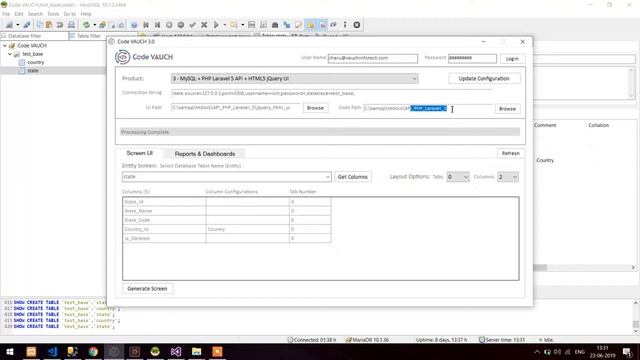640x360 pixels.
Task: Click HeidiSQL disconnect toolbar icon
Action: coord(27,25)
